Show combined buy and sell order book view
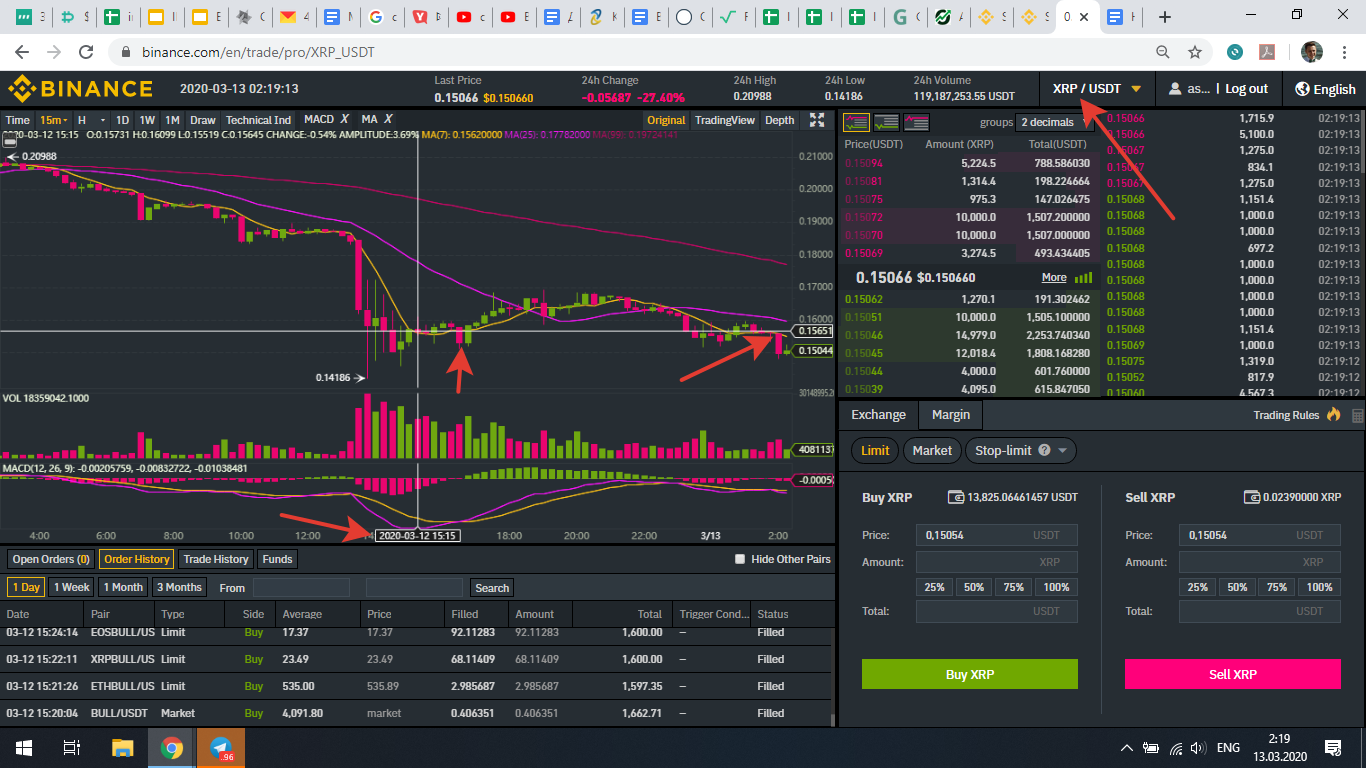The image size is (1366, 768). pyautogui.click(x=857, y=122)
